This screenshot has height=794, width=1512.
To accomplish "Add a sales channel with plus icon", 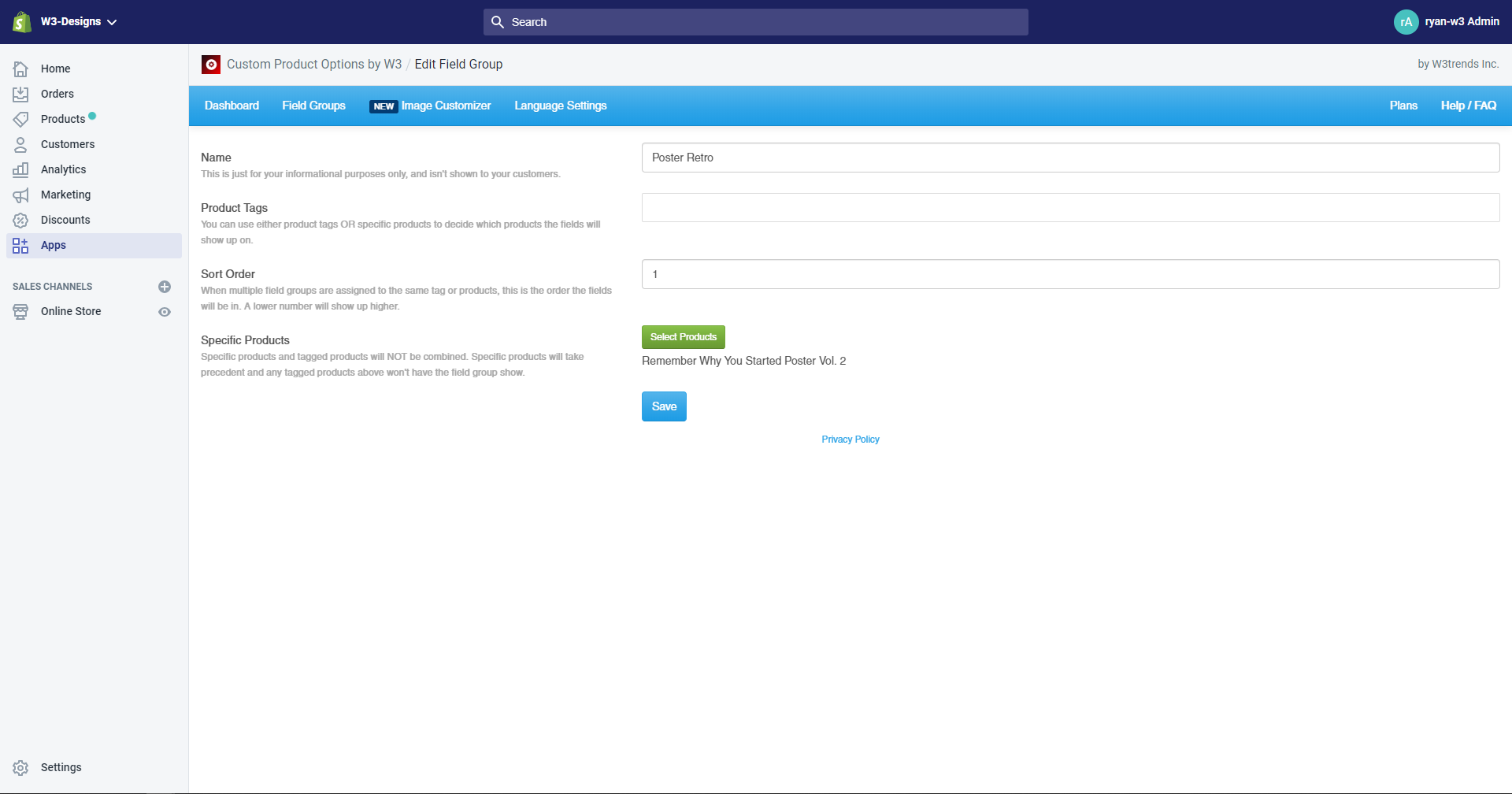I will (x=165, y=287).
